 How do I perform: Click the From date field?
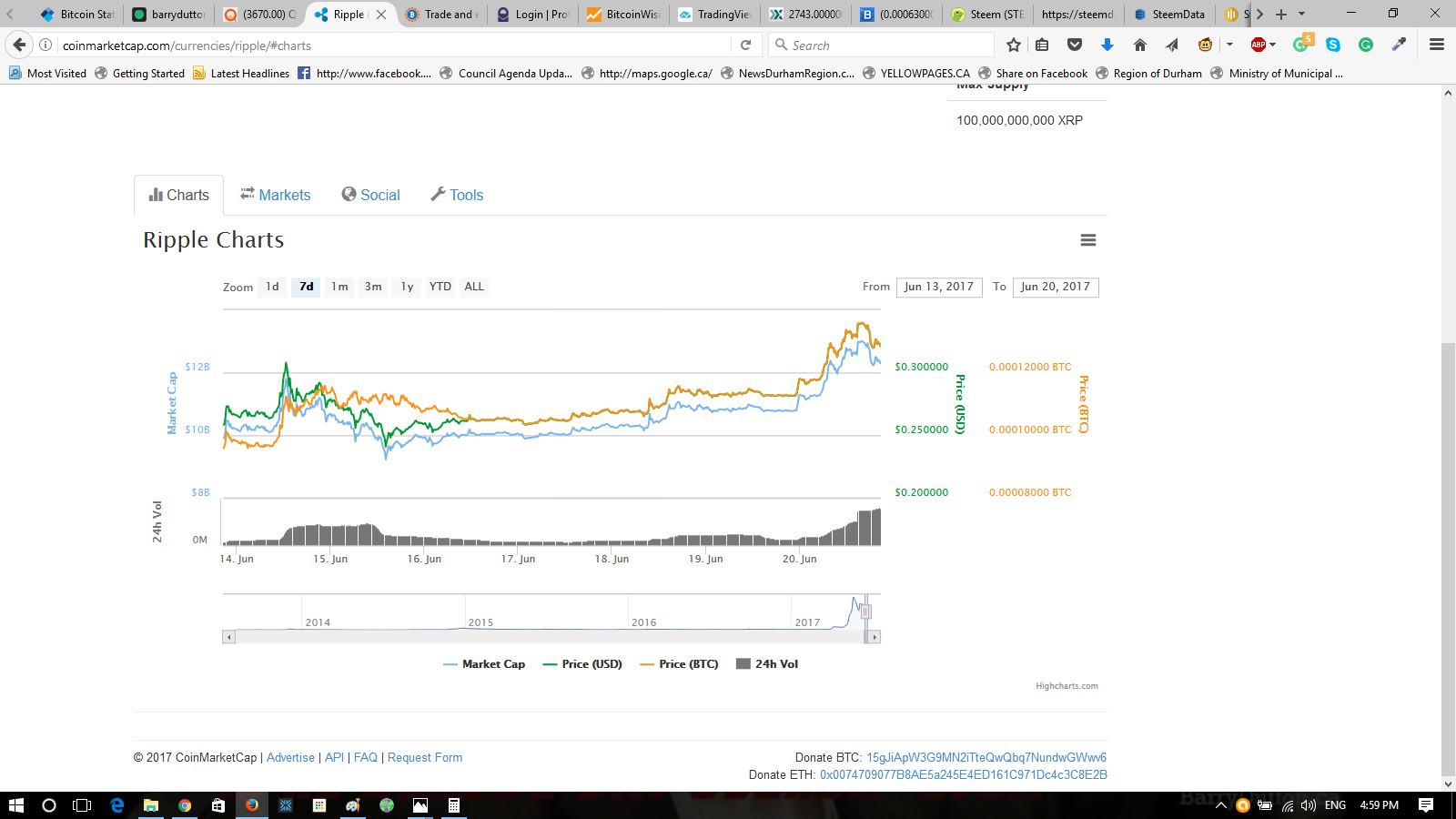click(939, 287)
